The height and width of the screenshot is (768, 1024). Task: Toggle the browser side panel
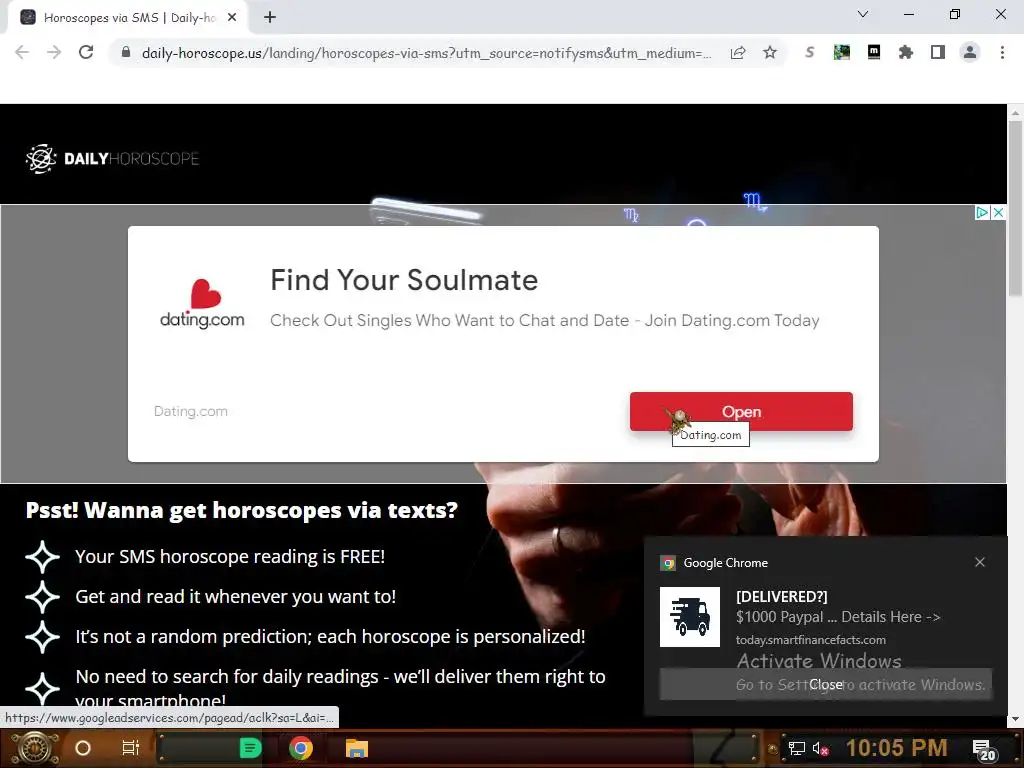pos(938,53)
